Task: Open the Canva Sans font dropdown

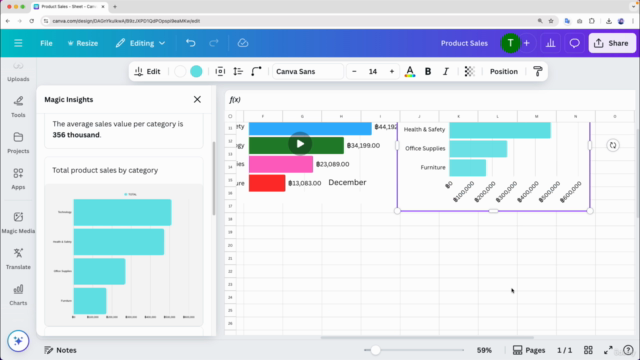Action: 308,71
